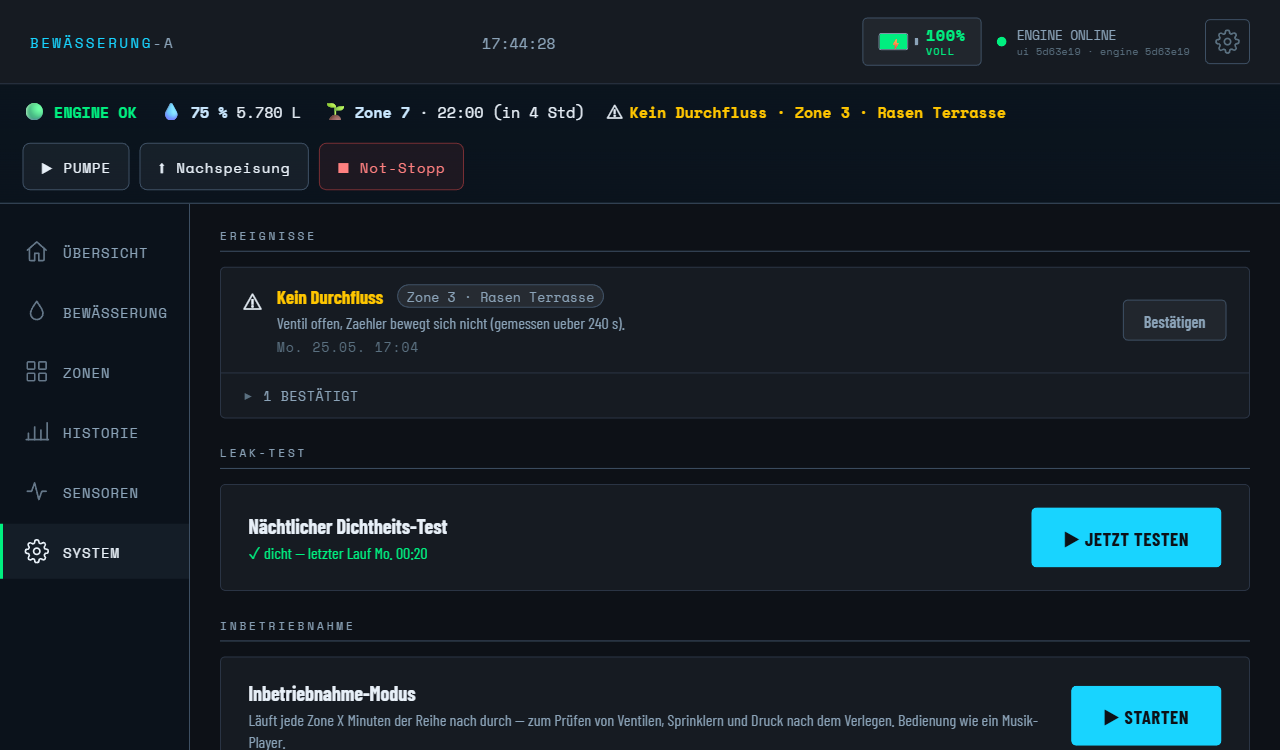Screen dimensions: 1280x750
Task: Run leak test with JETZT TESTEN
Action: (x=1126, y=538)
